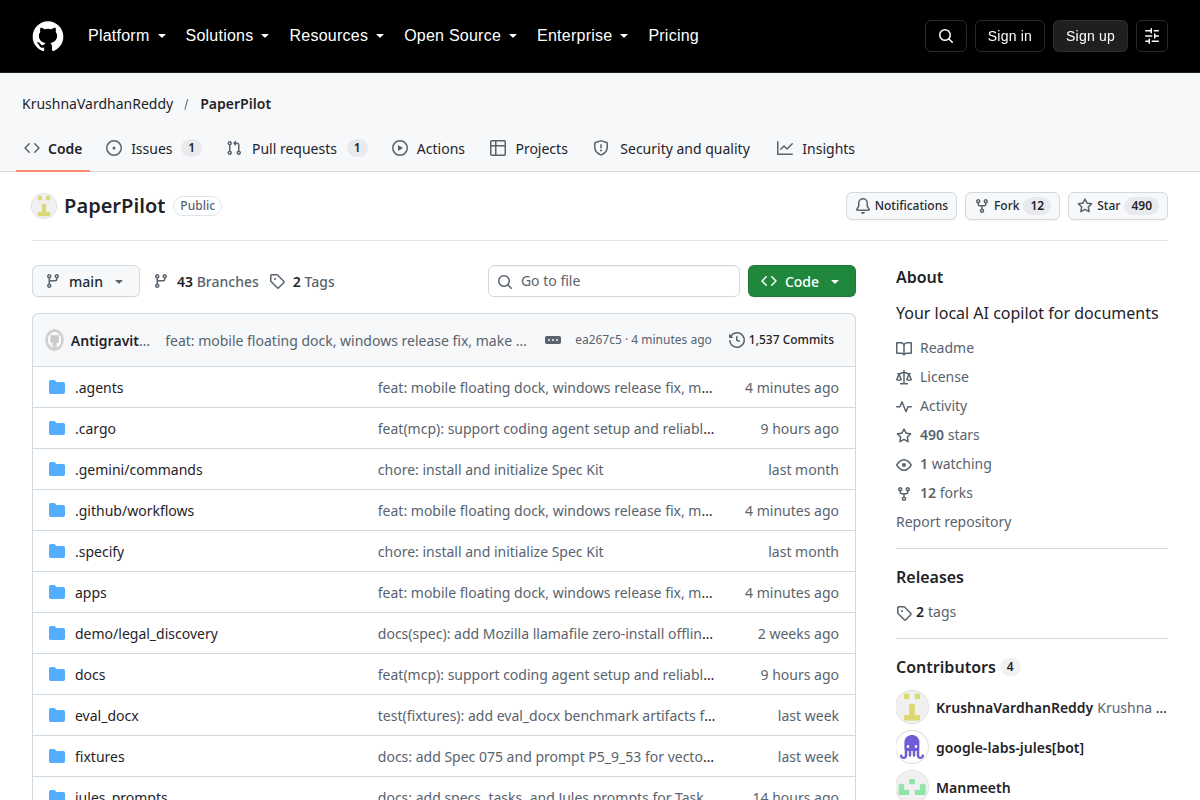Screen dimensions: 1200x800
Task: Click the .specify folder icon
Action: [57, 552]
